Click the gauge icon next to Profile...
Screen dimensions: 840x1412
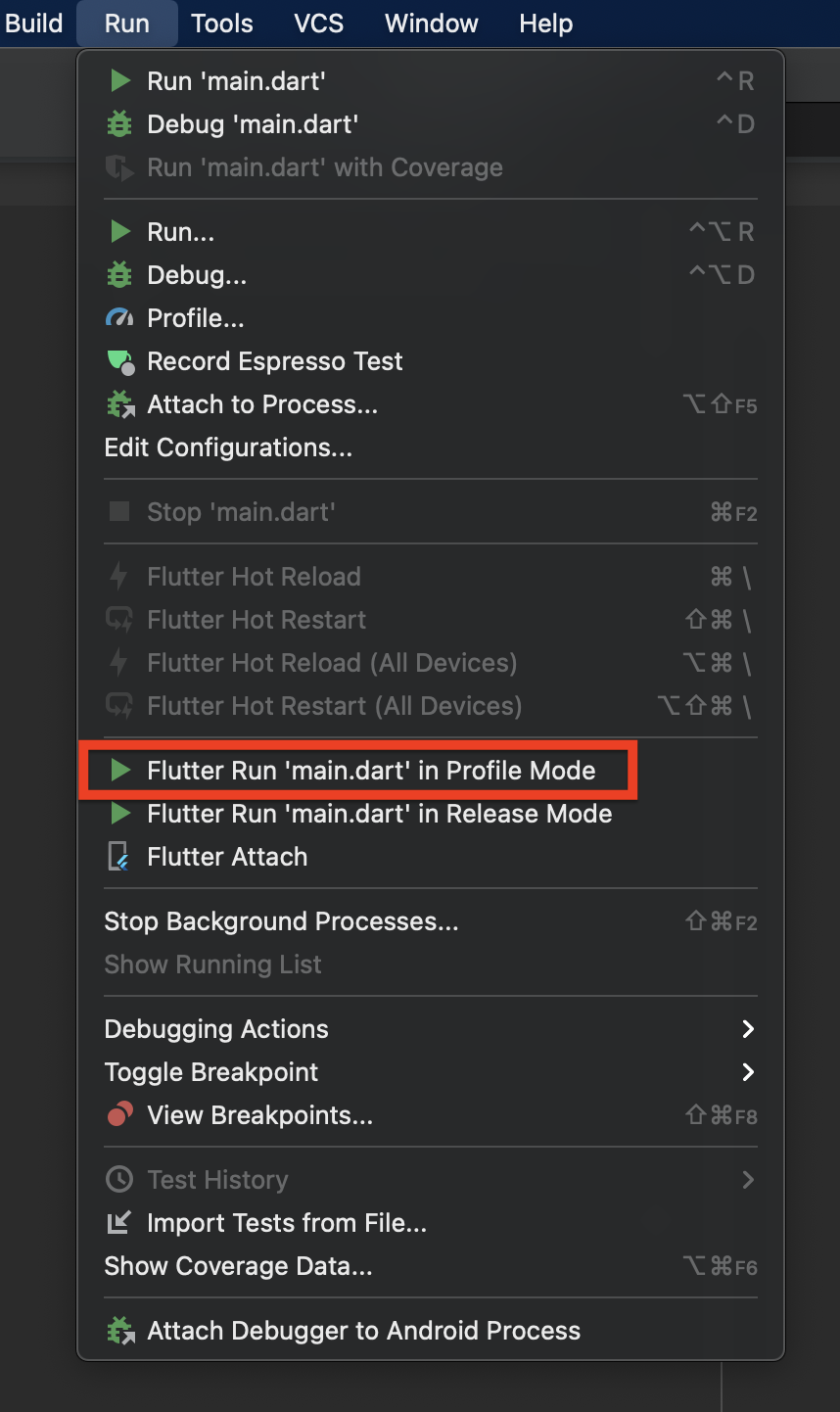[x=119, y=318]
